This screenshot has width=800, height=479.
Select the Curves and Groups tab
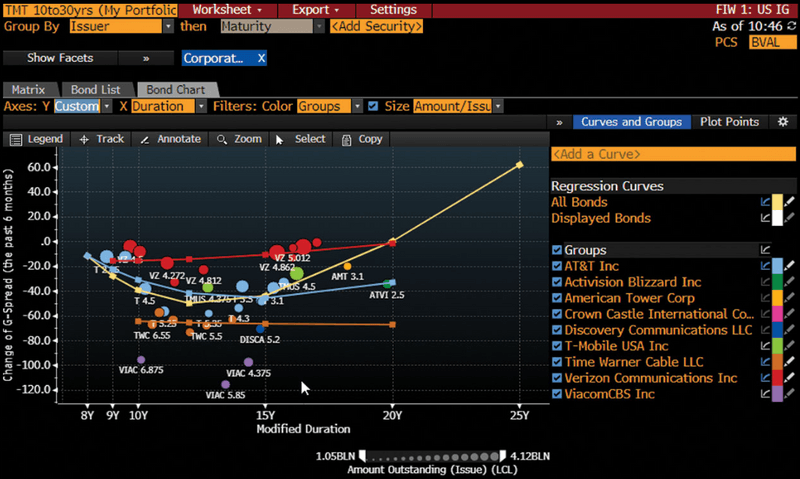[x=632, y=122]
